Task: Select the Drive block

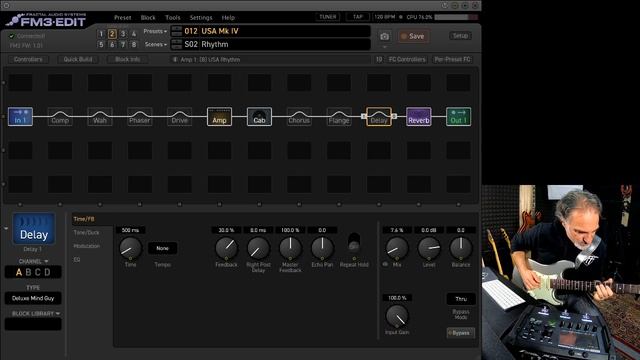Action: coord(180,117)
